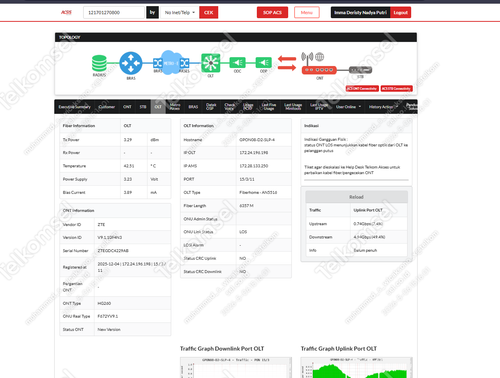Open the No Inet/Telp search type dropdown
Image resolution: width=500 pixels, height=378 pixels.
coord(180,13)
